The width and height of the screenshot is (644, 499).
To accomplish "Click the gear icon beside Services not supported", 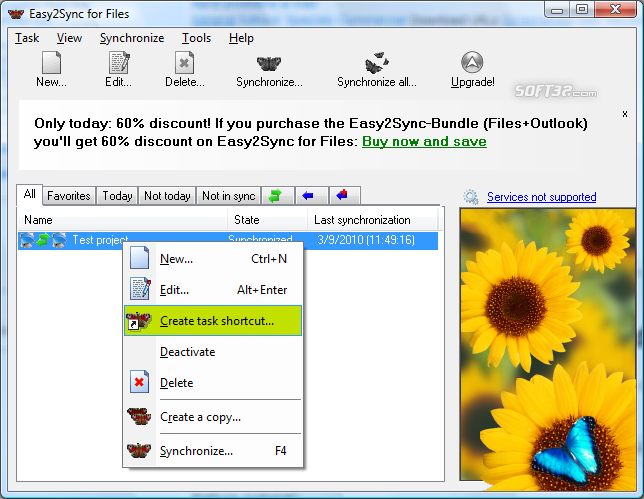I will coord(471,197).
